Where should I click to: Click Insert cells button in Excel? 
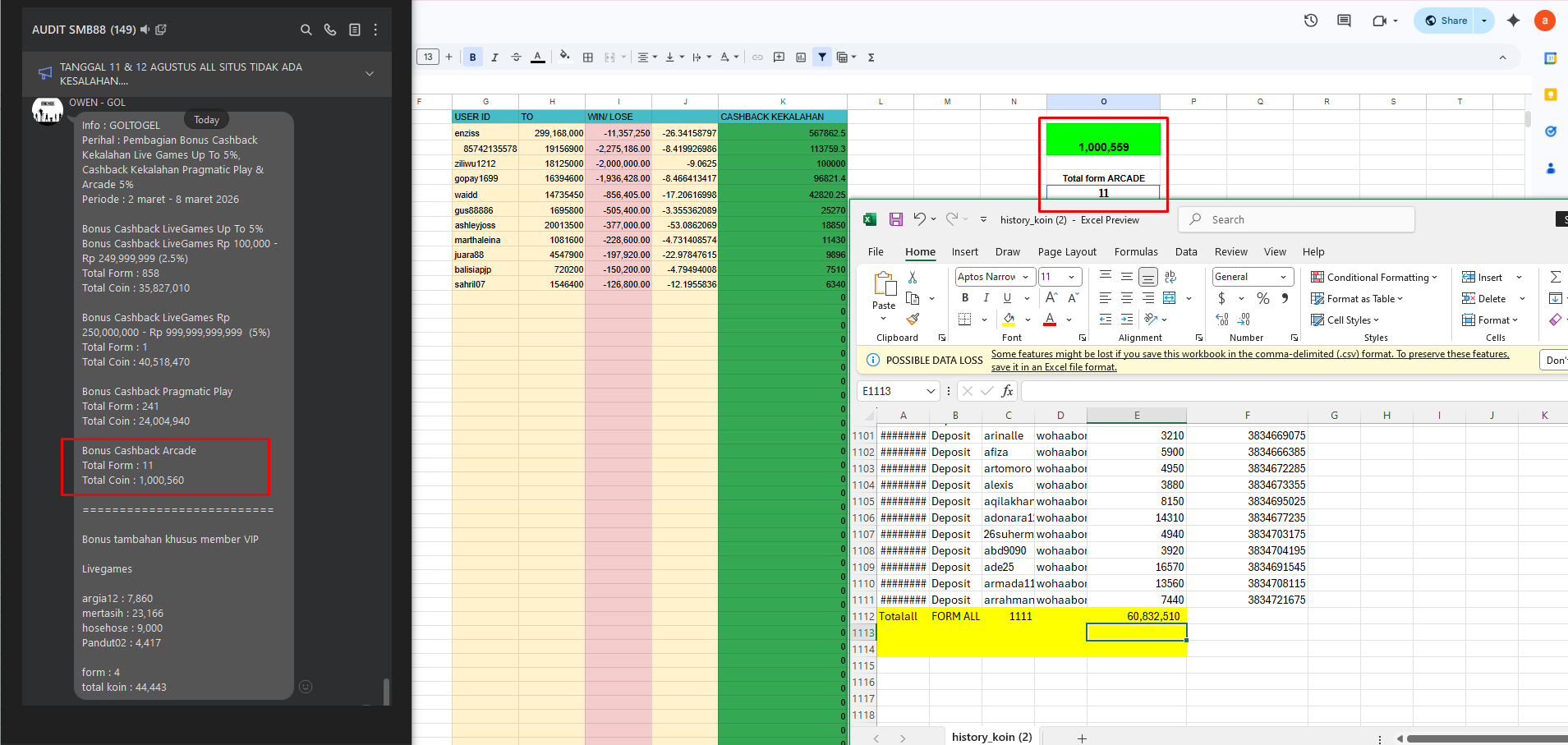coord(1483,278)
